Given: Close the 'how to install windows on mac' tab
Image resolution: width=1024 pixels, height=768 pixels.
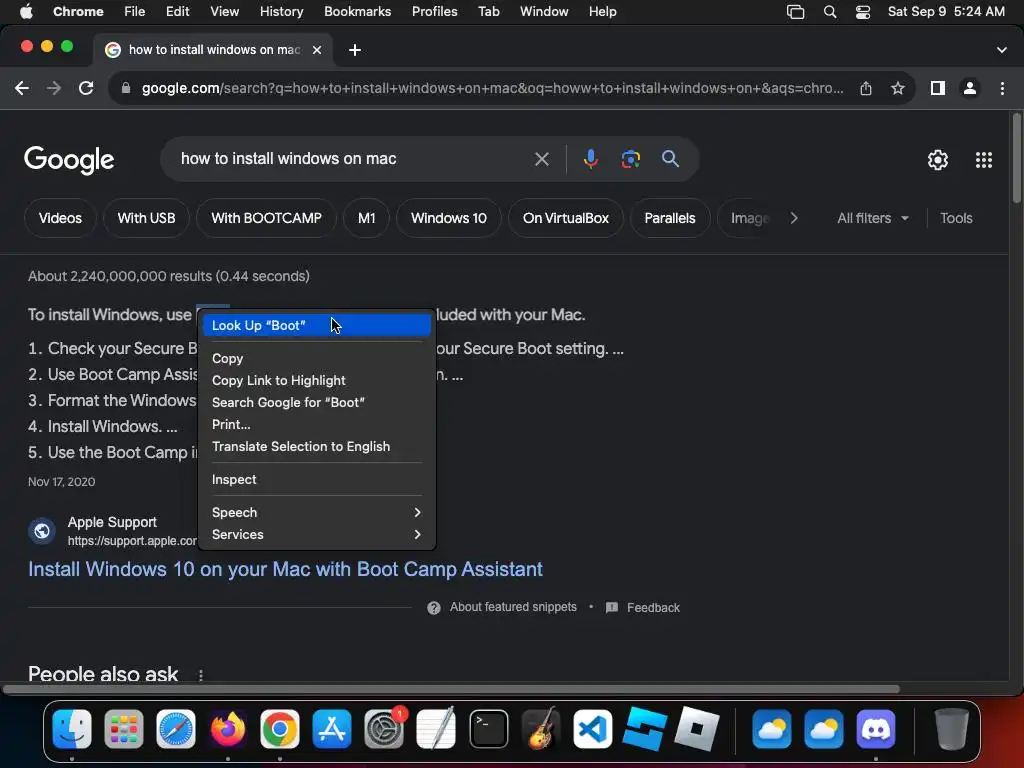Looking at the screenshot, I should coord(317,50).
